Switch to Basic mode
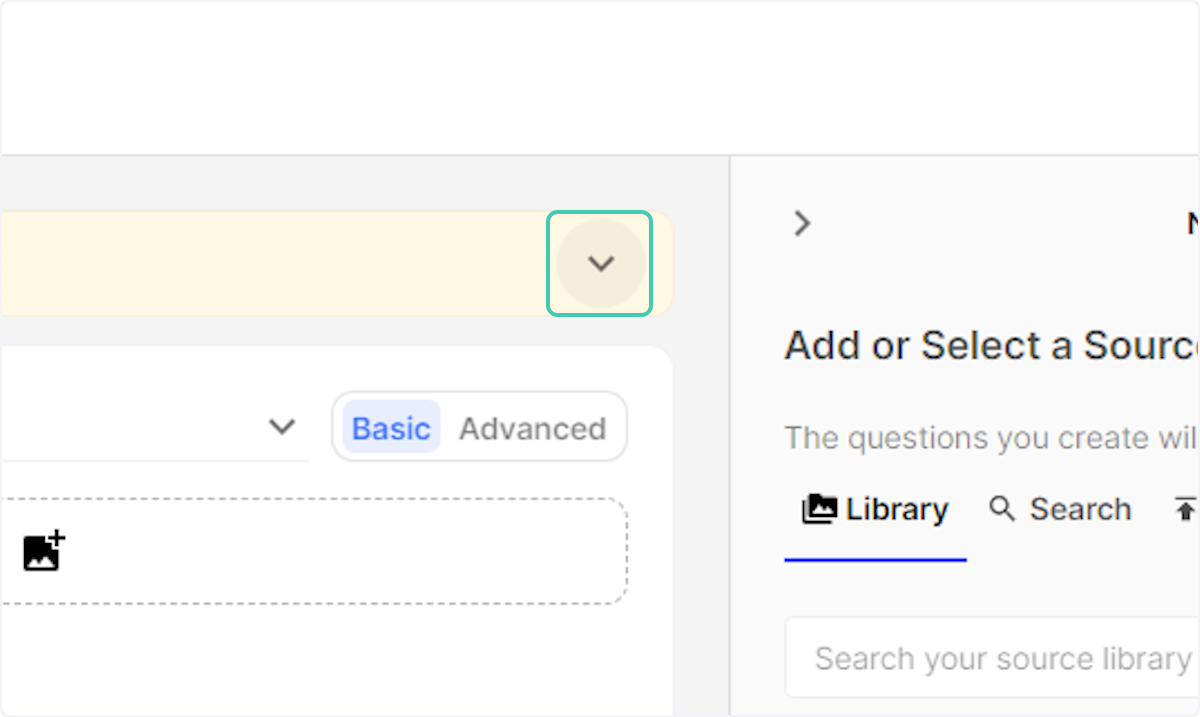This screenshot has height=717, width=1200. point(391,428)
